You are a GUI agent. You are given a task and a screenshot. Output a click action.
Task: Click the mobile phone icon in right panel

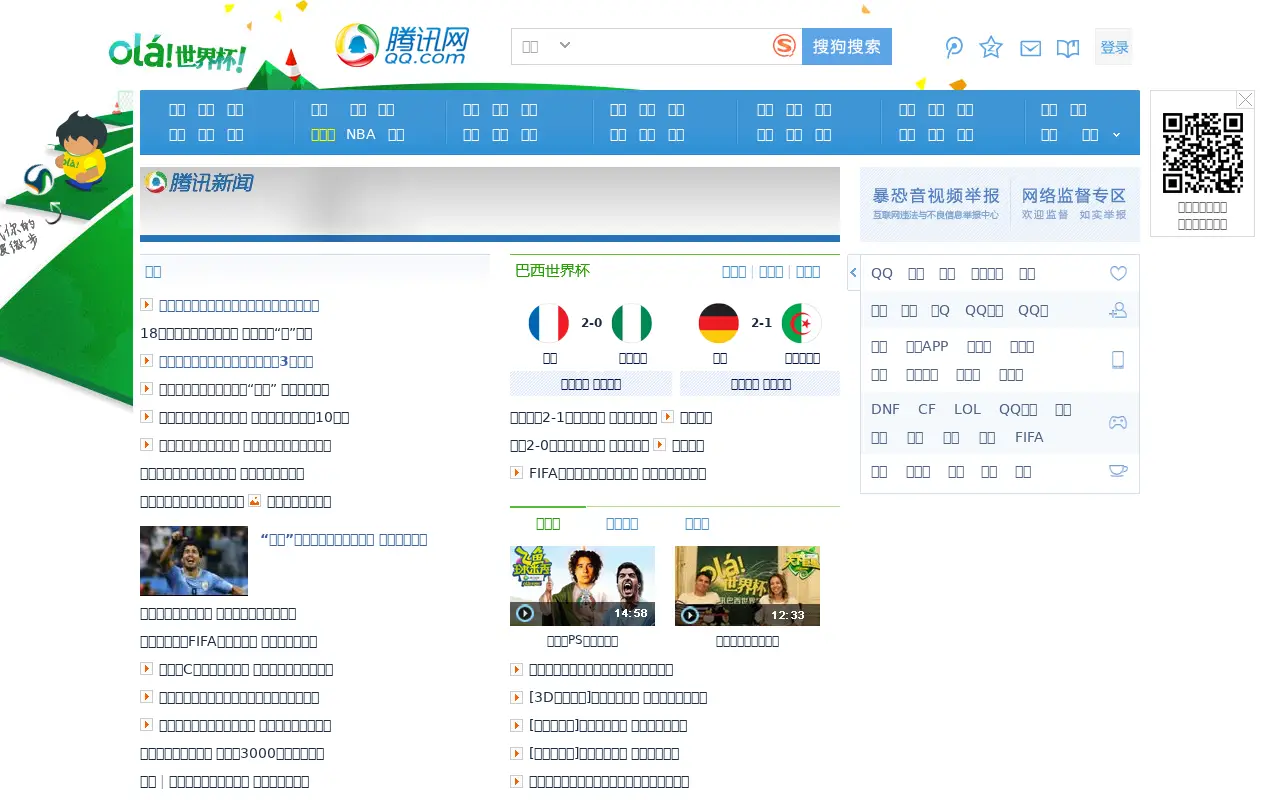tap(1118, 360)
